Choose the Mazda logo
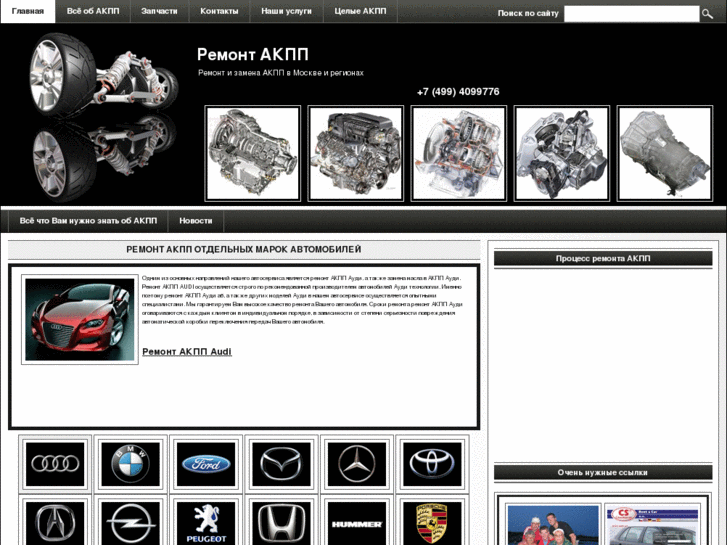The height and width of the screenshot is (545, 727). coord(281,464)
